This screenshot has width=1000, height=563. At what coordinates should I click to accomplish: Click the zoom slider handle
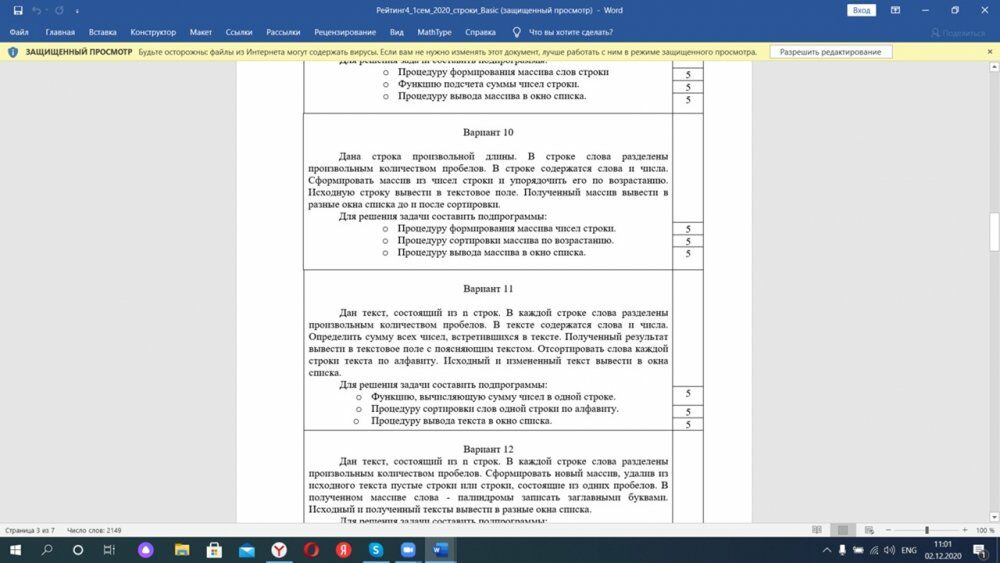pyautogui.click(x=927, y=530)
